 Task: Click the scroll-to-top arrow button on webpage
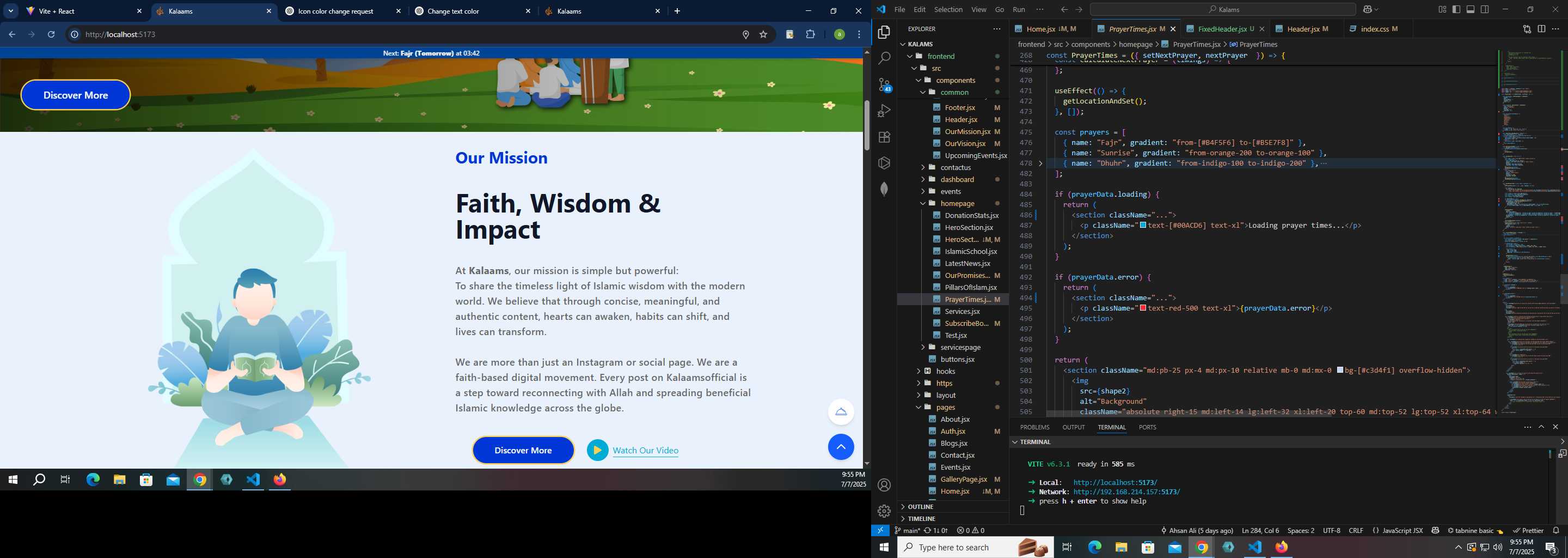click(841, 447)
